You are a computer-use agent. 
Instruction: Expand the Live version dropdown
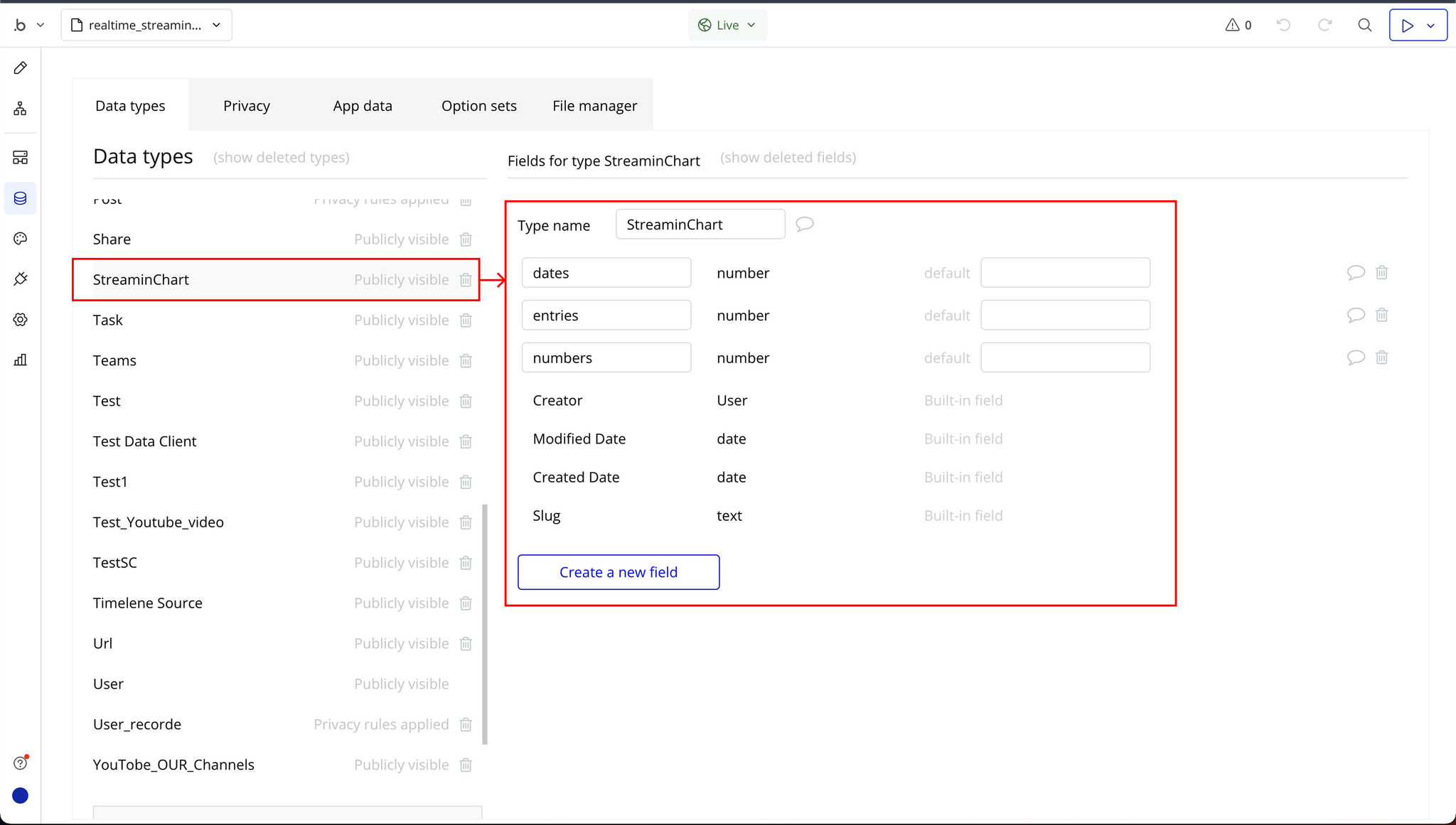(x=727, y=26)
